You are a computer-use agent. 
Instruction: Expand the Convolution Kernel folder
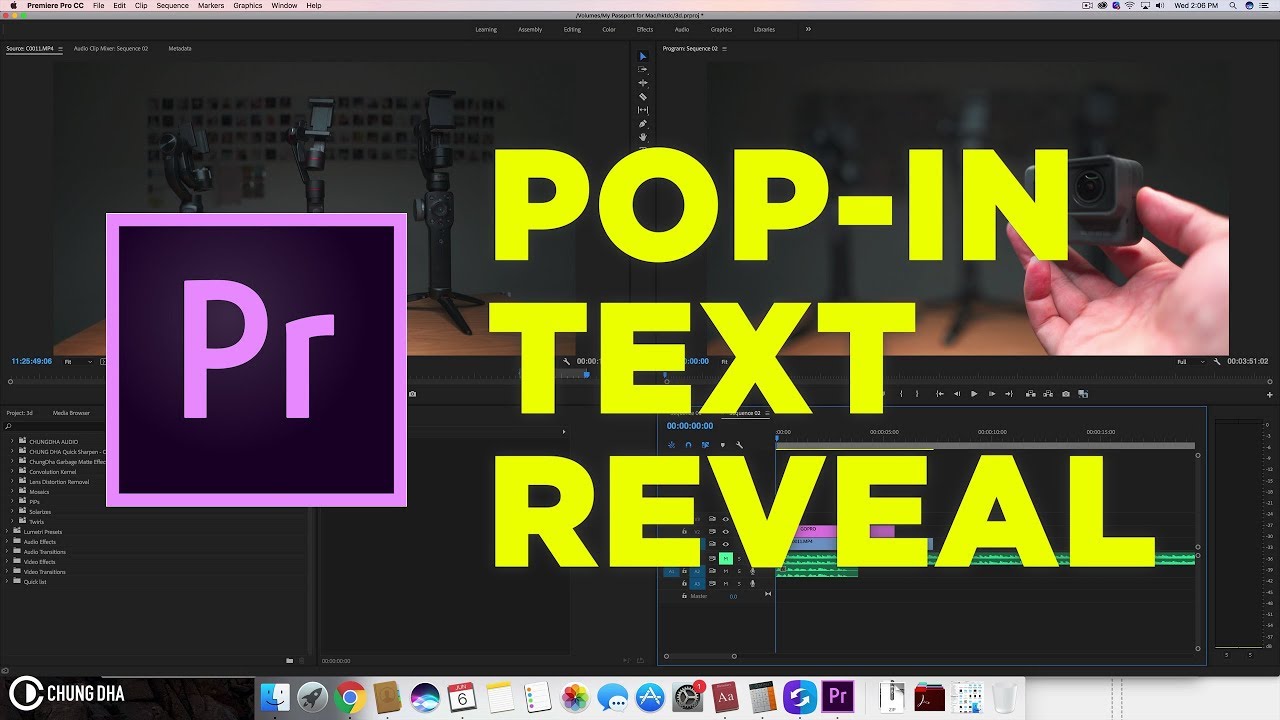click(x=12, y=471)
